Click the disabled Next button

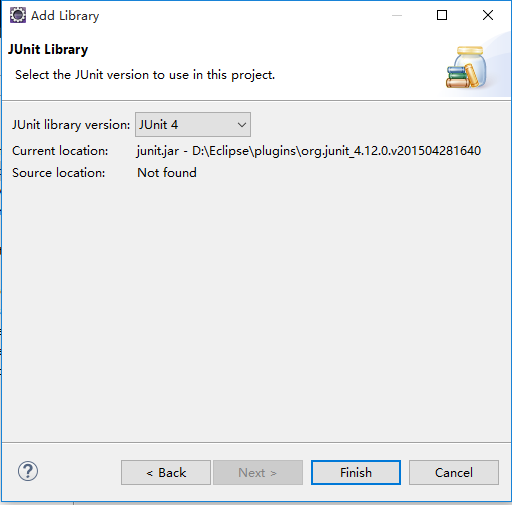[x=258, y=473]
